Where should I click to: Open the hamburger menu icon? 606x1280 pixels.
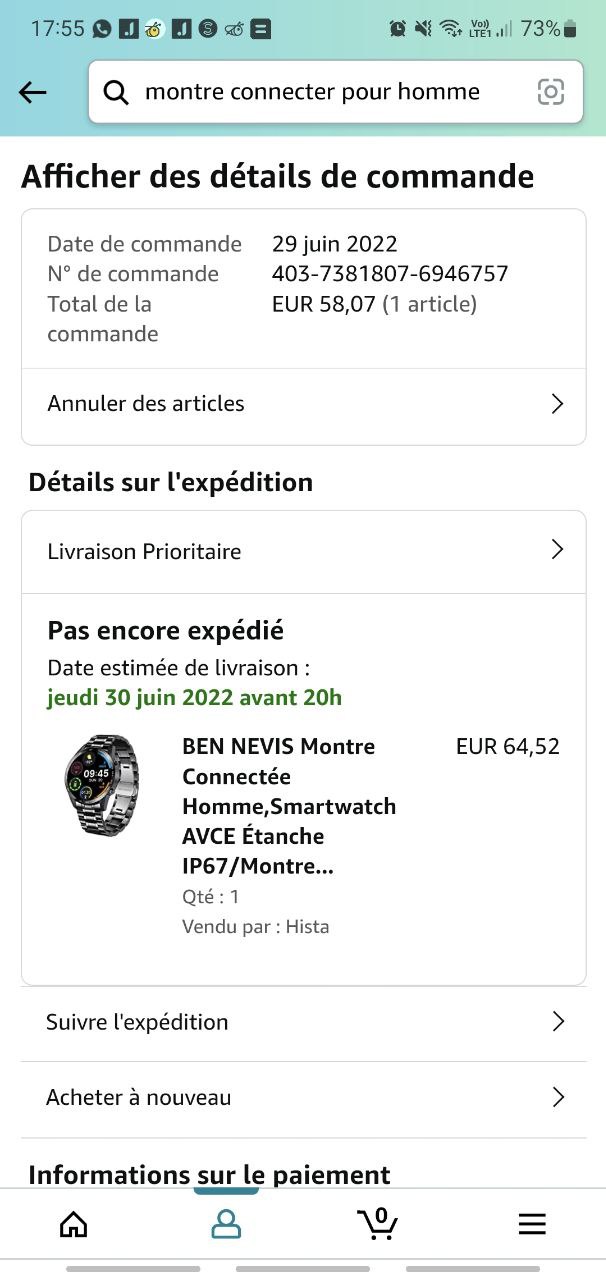pos(532,1224)
